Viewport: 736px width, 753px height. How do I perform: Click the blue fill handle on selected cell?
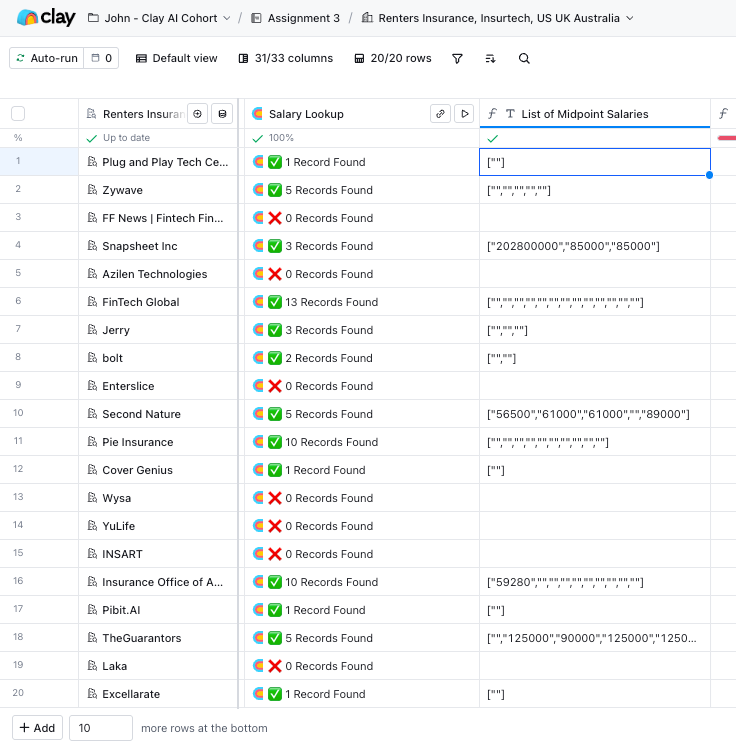710,175
